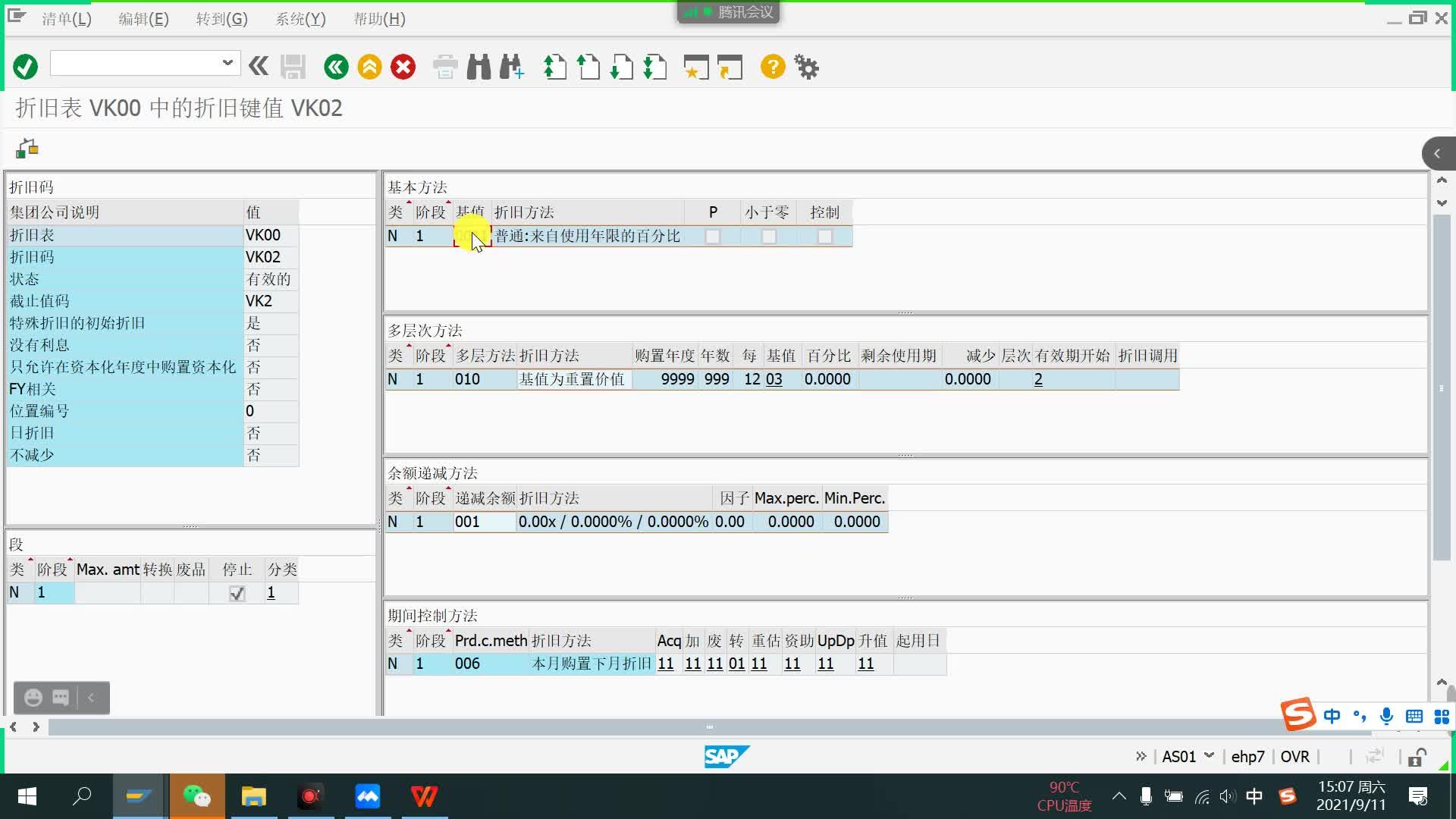Toggle the 停止 checkbox in 段 table
Screen dimensions: 1456x819
(237, 593)
